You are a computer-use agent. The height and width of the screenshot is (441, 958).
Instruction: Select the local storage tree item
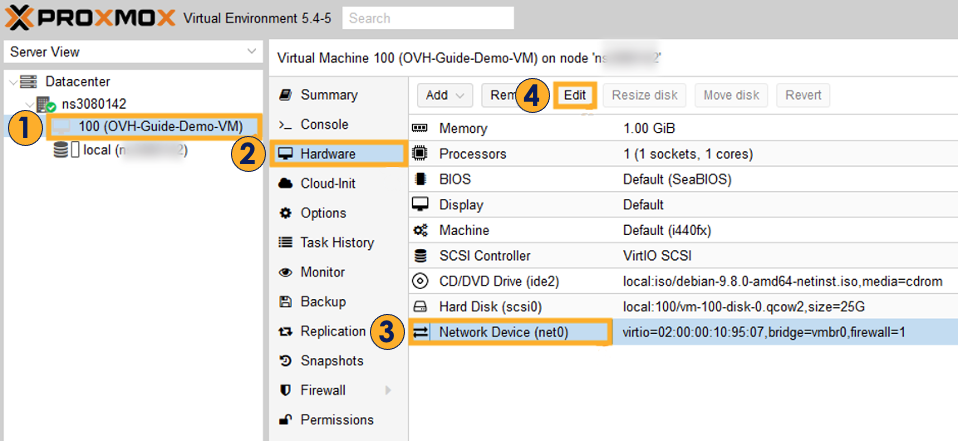click(x=134, y=150)
